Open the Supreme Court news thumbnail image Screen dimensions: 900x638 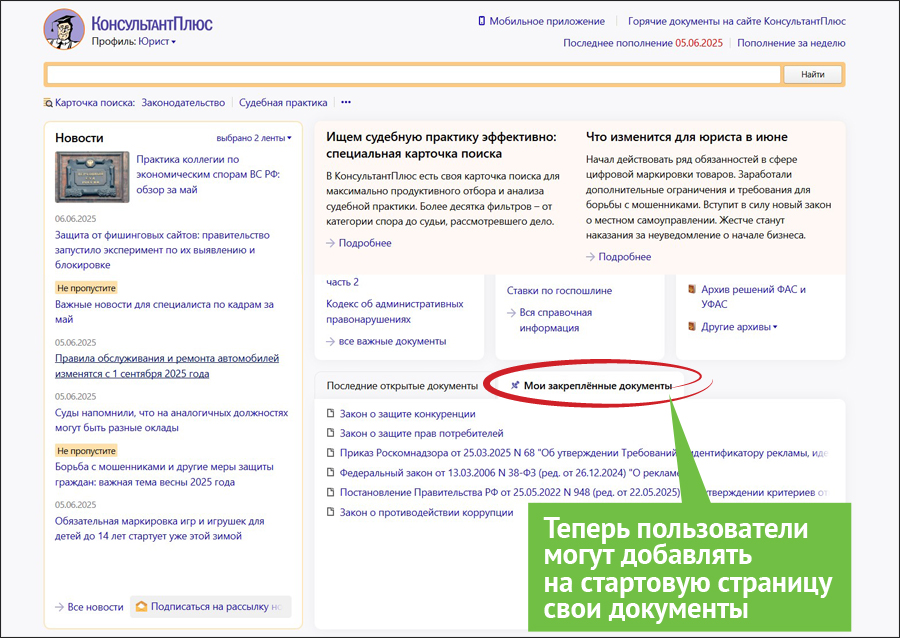(x=92, y=177)
